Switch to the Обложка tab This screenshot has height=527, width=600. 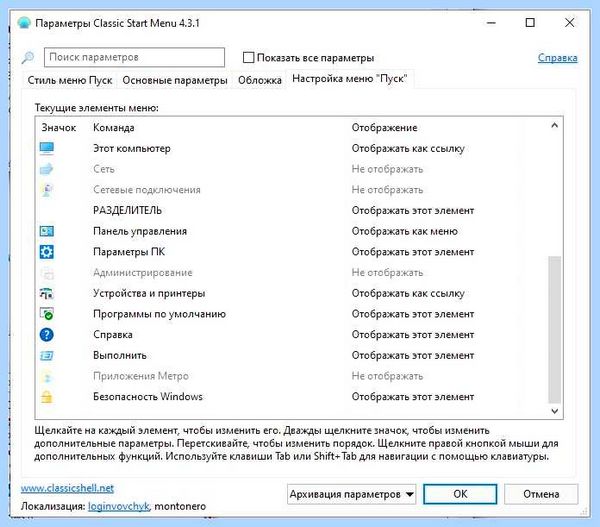pos(259,80)
